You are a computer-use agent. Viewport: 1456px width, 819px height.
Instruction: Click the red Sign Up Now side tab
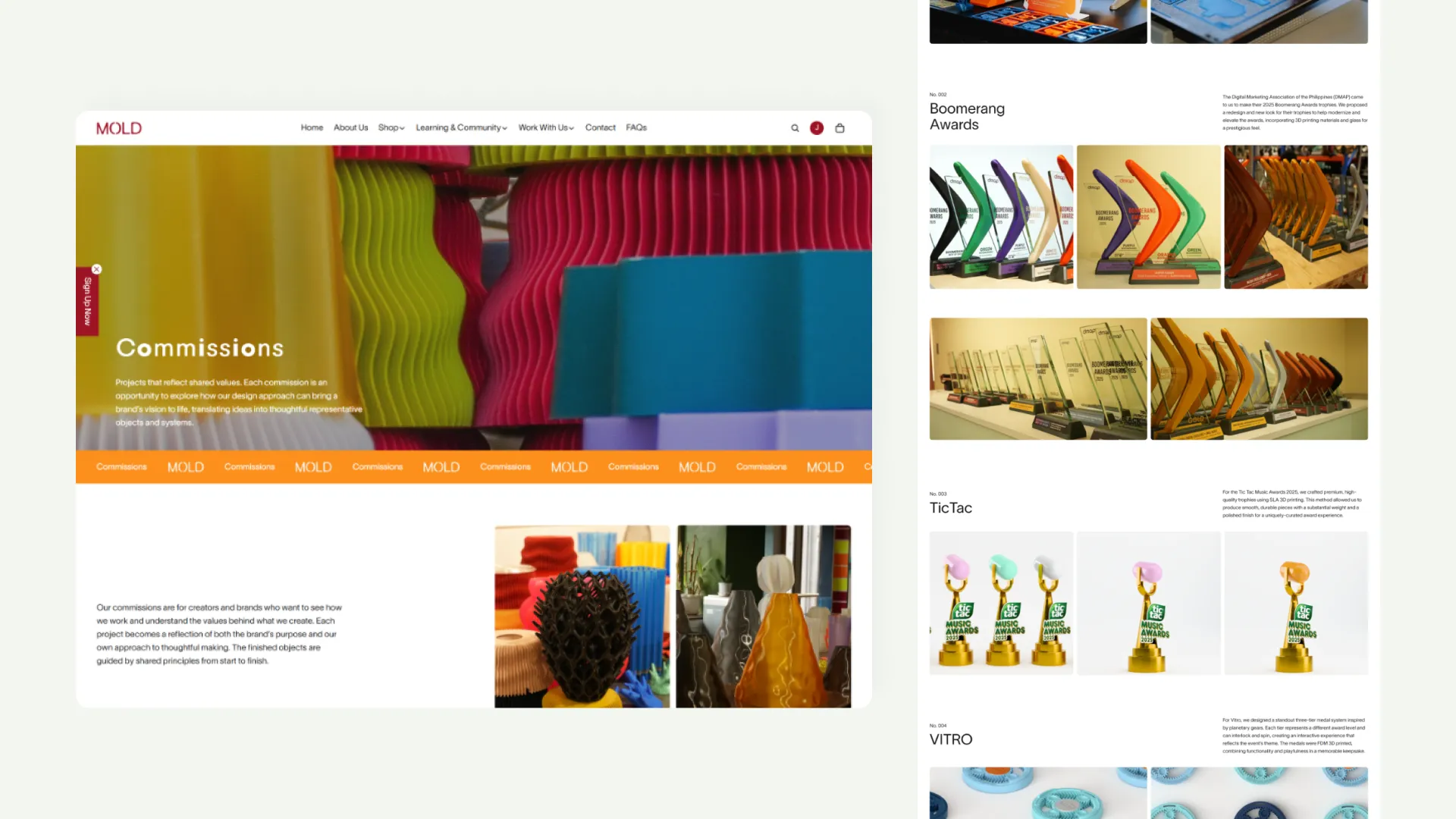(87, 303)
